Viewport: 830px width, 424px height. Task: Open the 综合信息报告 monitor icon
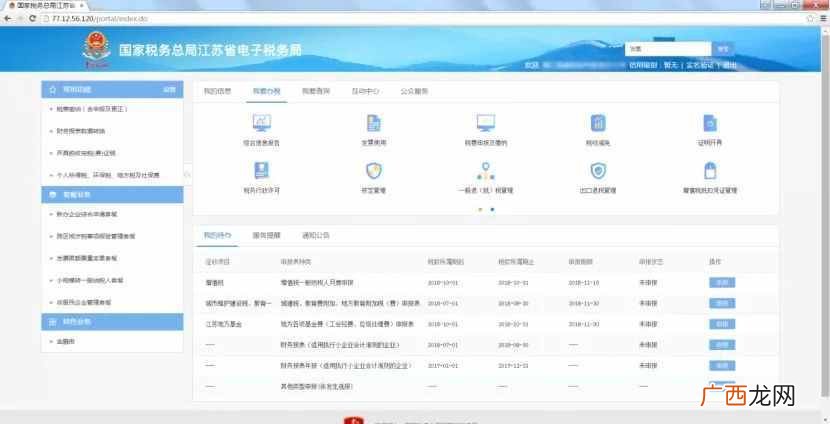click(x=261, y=123)
